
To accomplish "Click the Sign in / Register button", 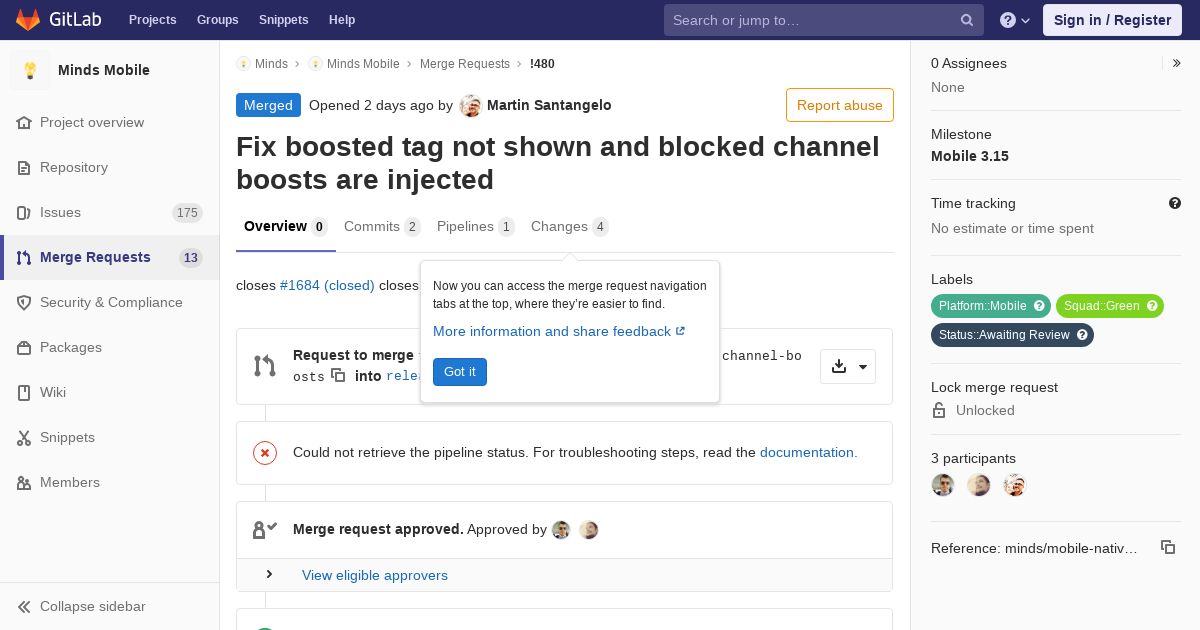I will click(1112, 20).
